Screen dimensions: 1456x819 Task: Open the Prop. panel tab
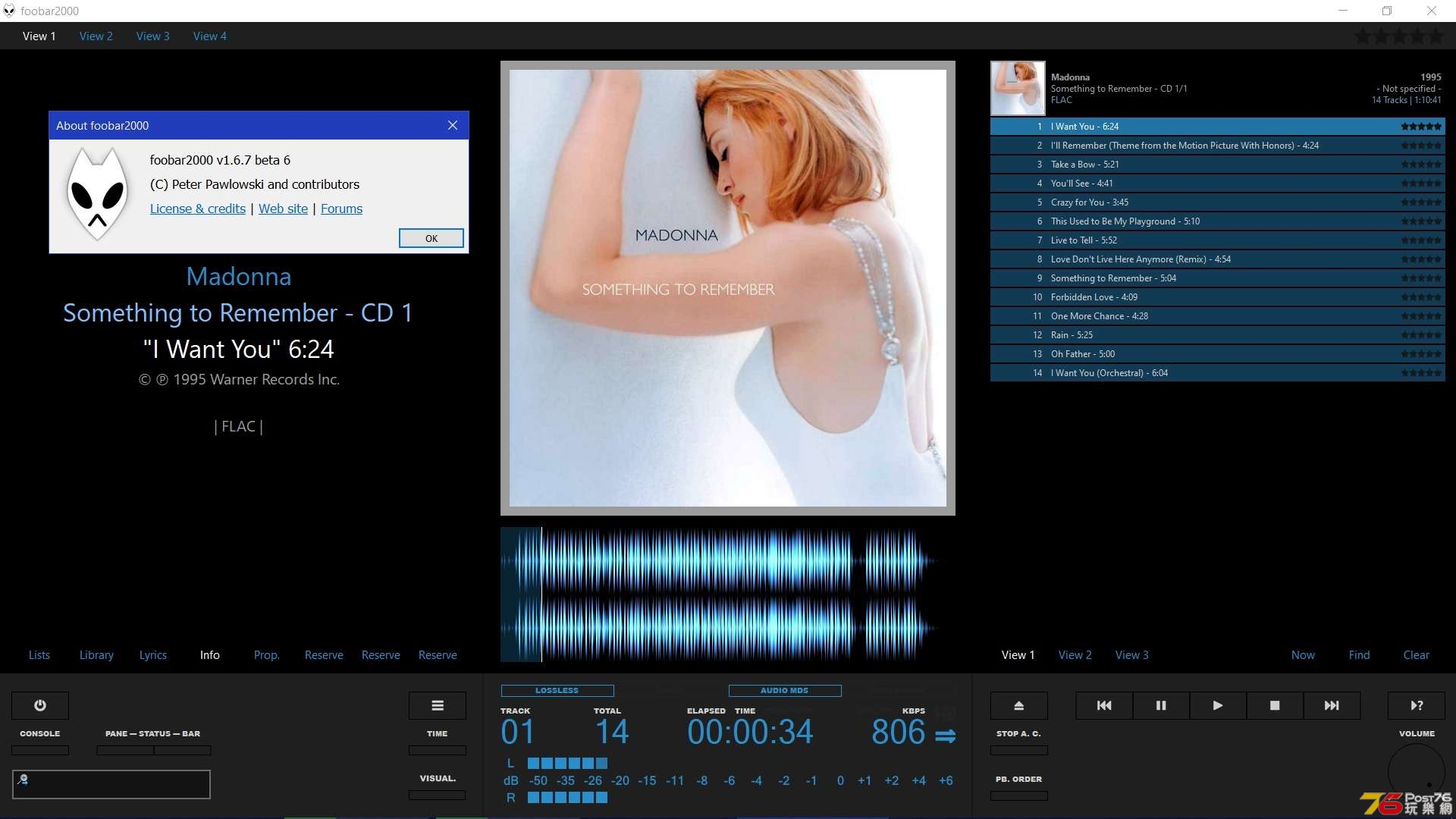(267, 655)
